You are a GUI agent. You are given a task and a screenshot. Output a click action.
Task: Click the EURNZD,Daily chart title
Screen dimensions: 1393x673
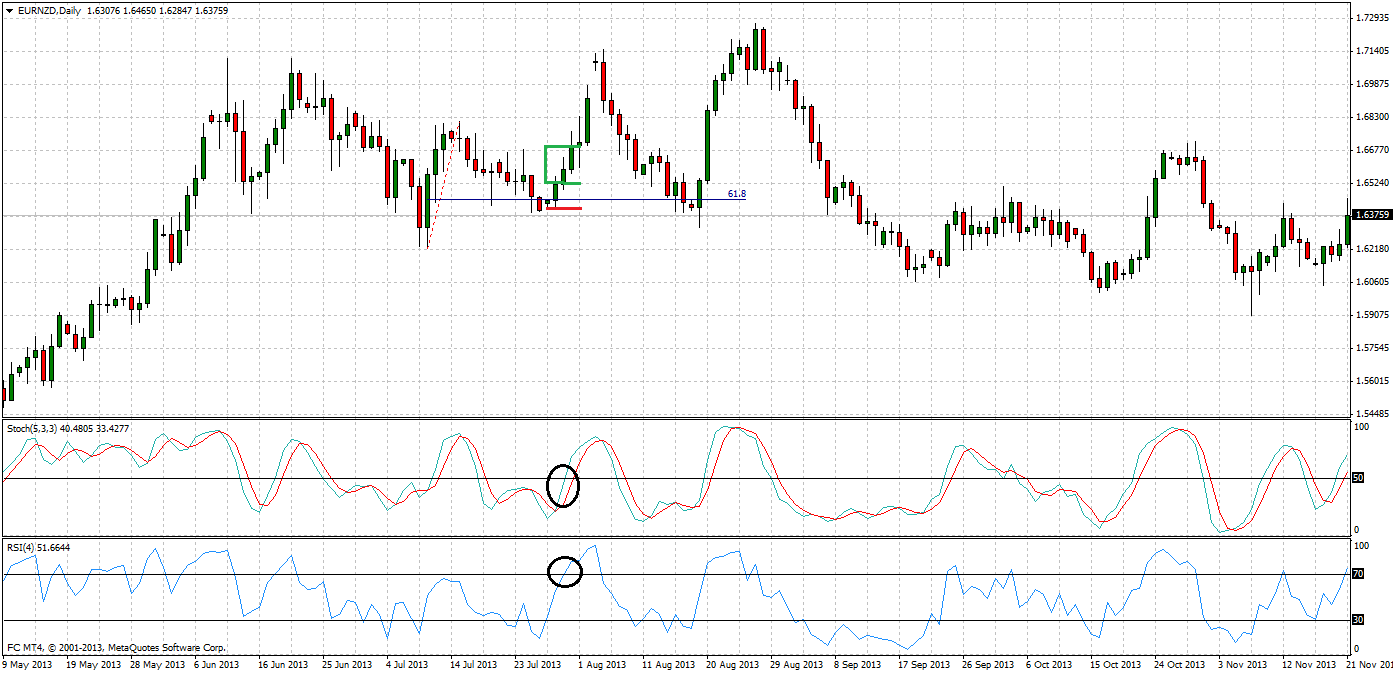51,10
